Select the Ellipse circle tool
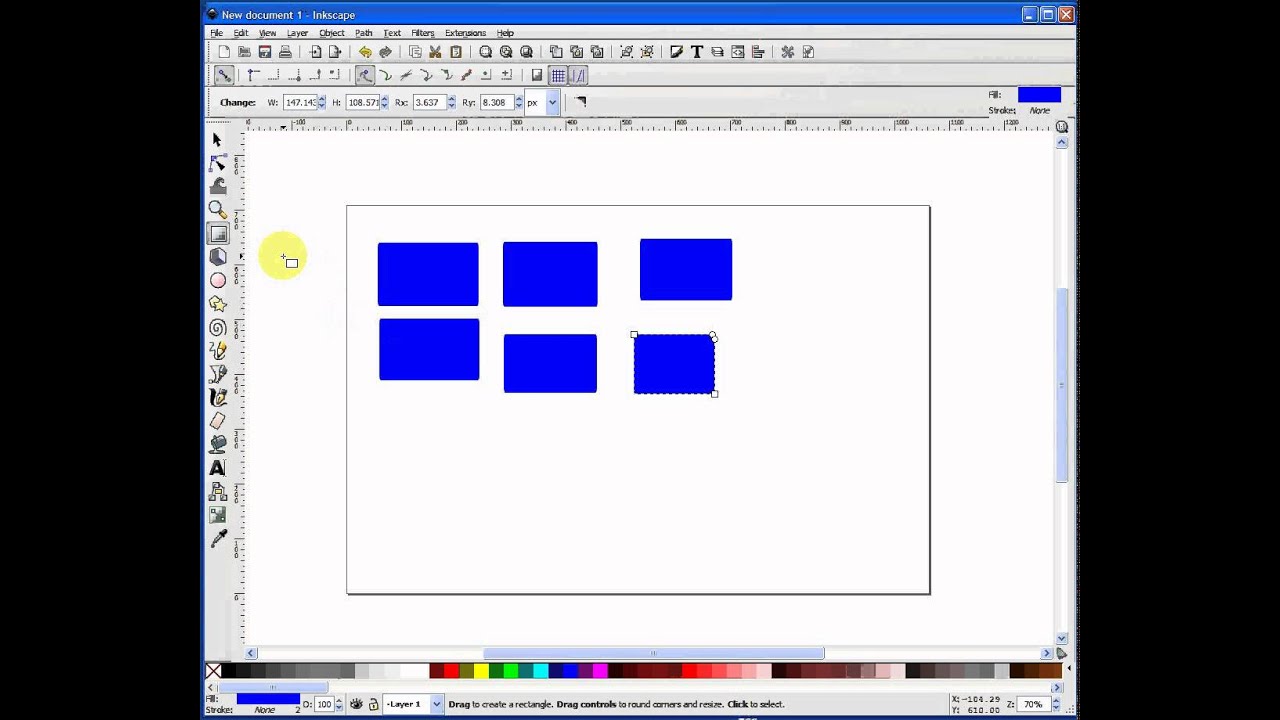The width and height of the screenshot is (1280, 720). pyautogui.click(x=217, y=281)
